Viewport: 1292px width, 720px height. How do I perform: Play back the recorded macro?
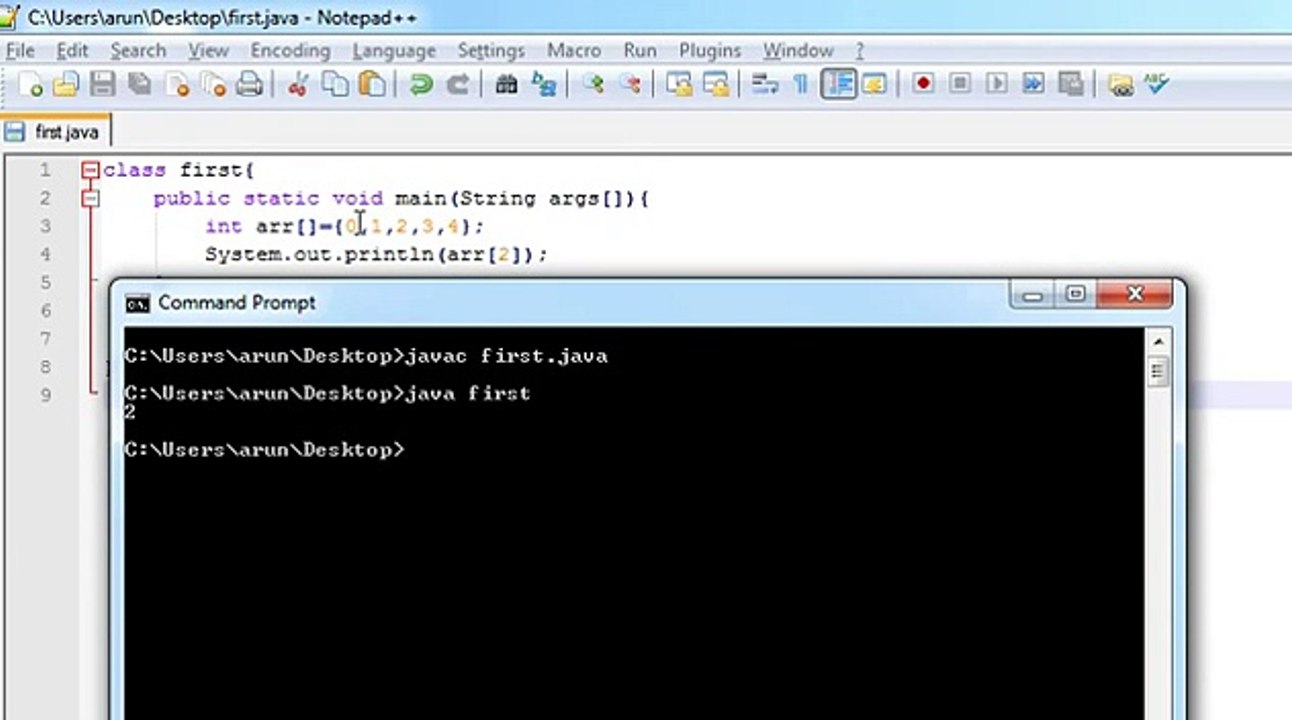[996, 85]
